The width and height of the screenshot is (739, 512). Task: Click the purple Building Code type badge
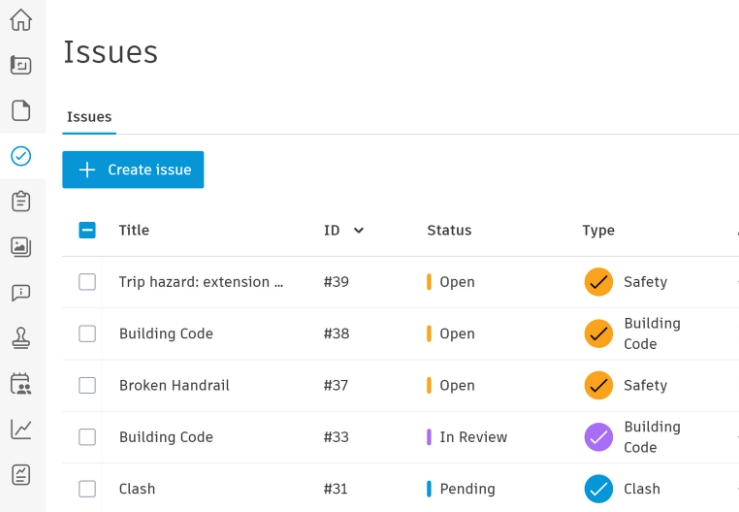599,437
